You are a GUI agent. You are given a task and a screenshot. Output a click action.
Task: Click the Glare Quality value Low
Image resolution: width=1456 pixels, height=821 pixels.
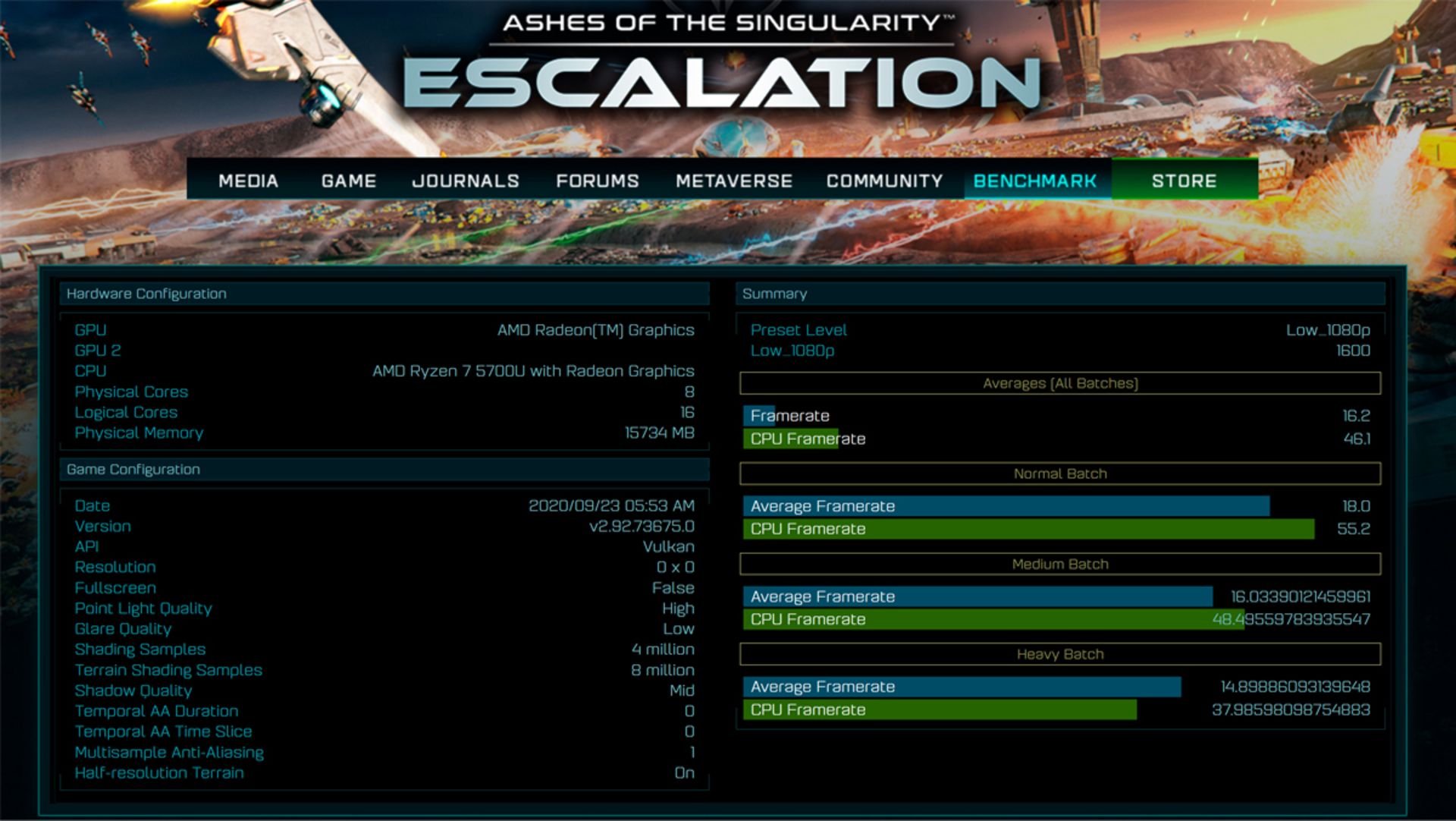point(678,629)
